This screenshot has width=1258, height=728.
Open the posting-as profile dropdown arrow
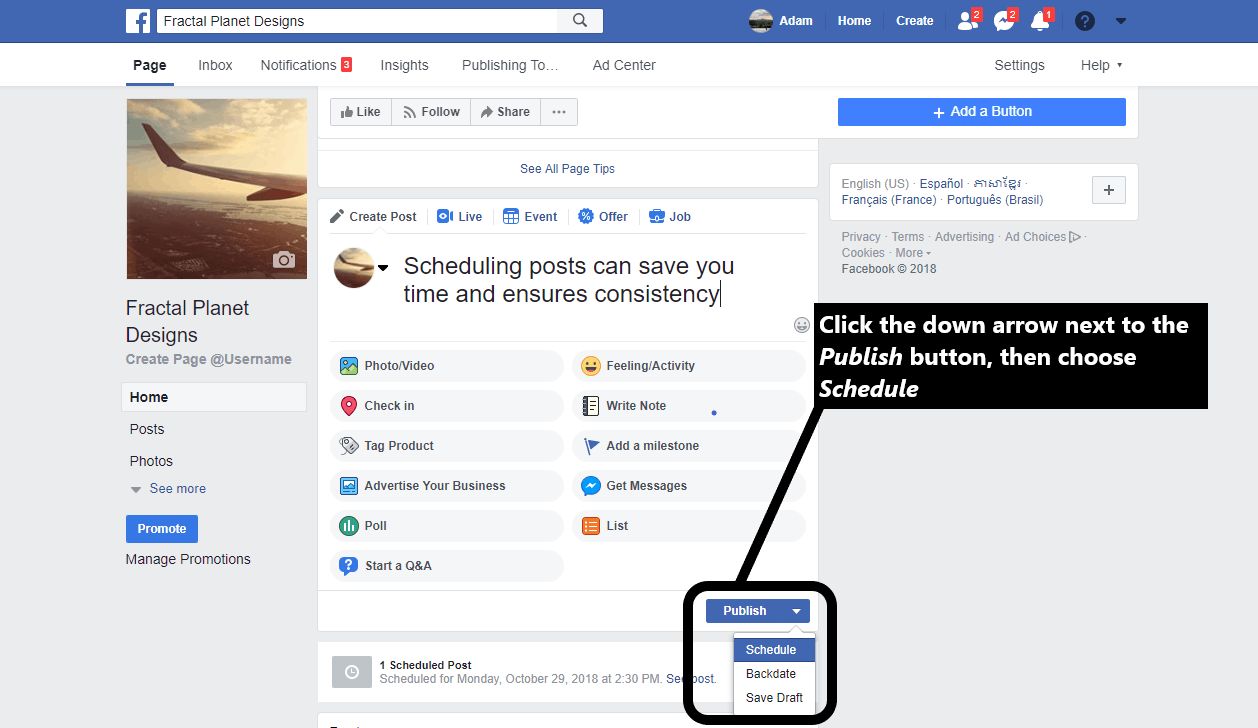pos(383,267)
